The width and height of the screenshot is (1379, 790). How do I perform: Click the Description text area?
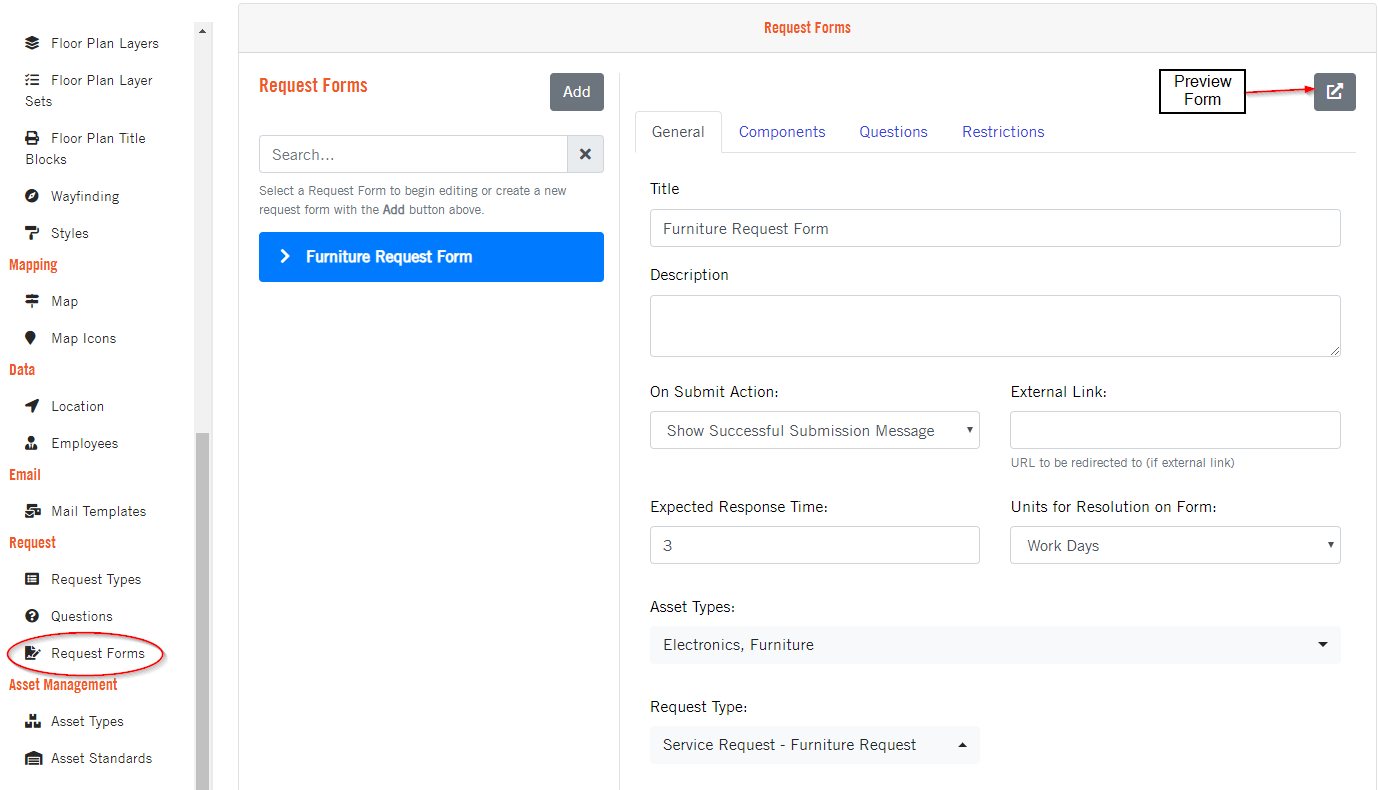tap(995, 326)
